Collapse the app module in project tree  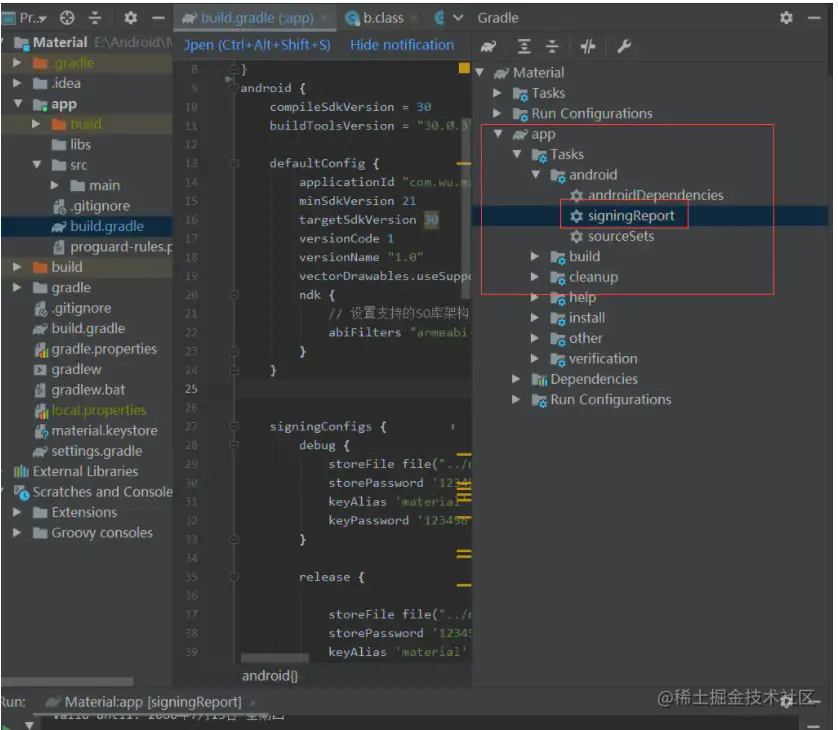18,104
